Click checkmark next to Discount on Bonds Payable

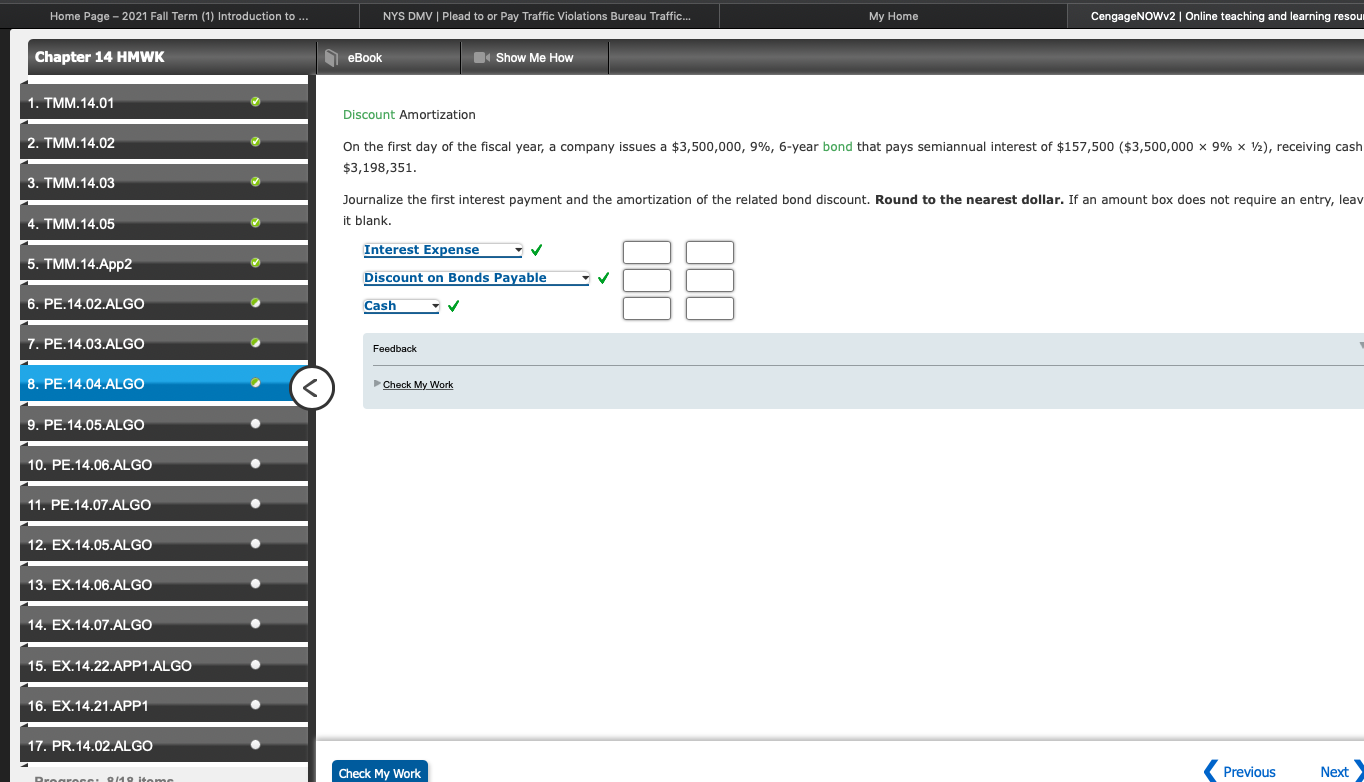click(x=603, y=278)
